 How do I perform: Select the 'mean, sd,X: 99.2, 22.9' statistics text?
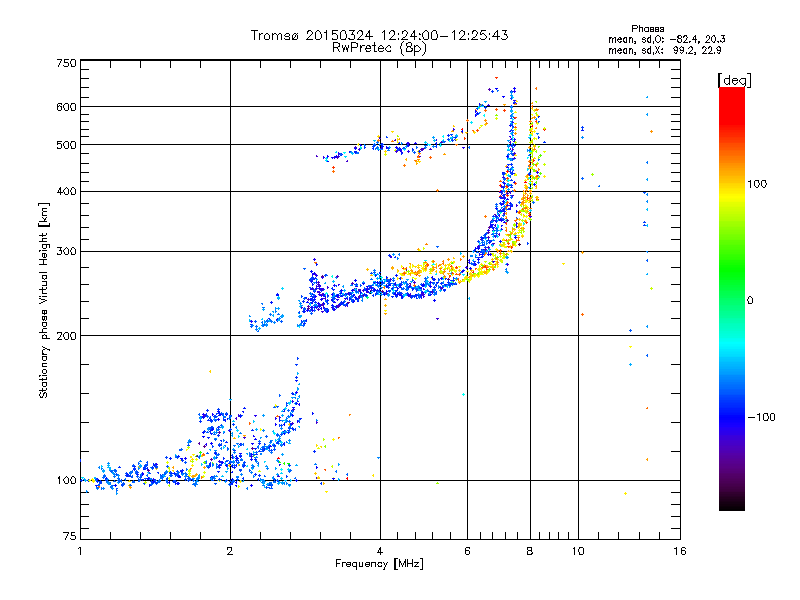664,50
